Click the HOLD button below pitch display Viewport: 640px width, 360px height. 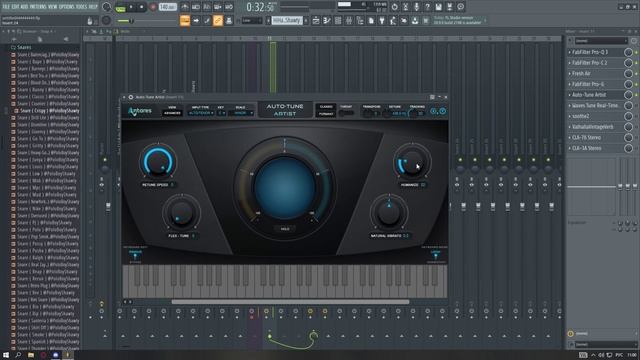(285, 229)
